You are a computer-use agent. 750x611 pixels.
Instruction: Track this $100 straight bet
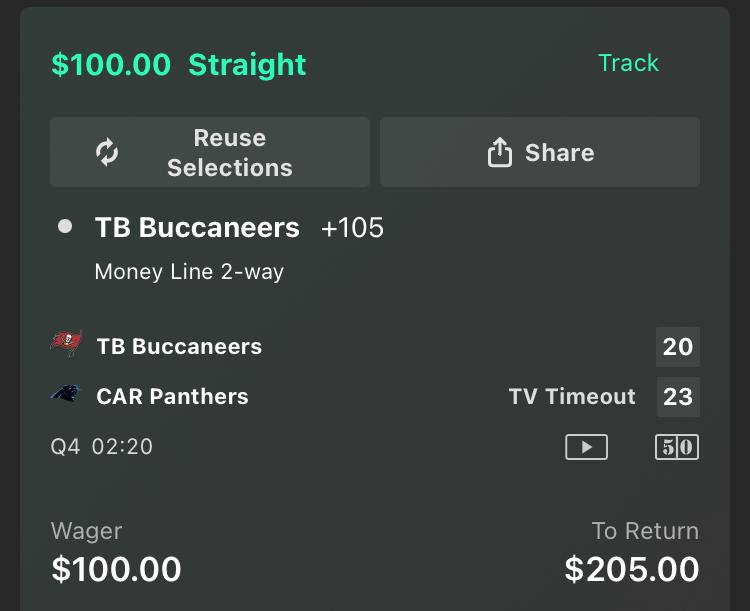point(628,63)
